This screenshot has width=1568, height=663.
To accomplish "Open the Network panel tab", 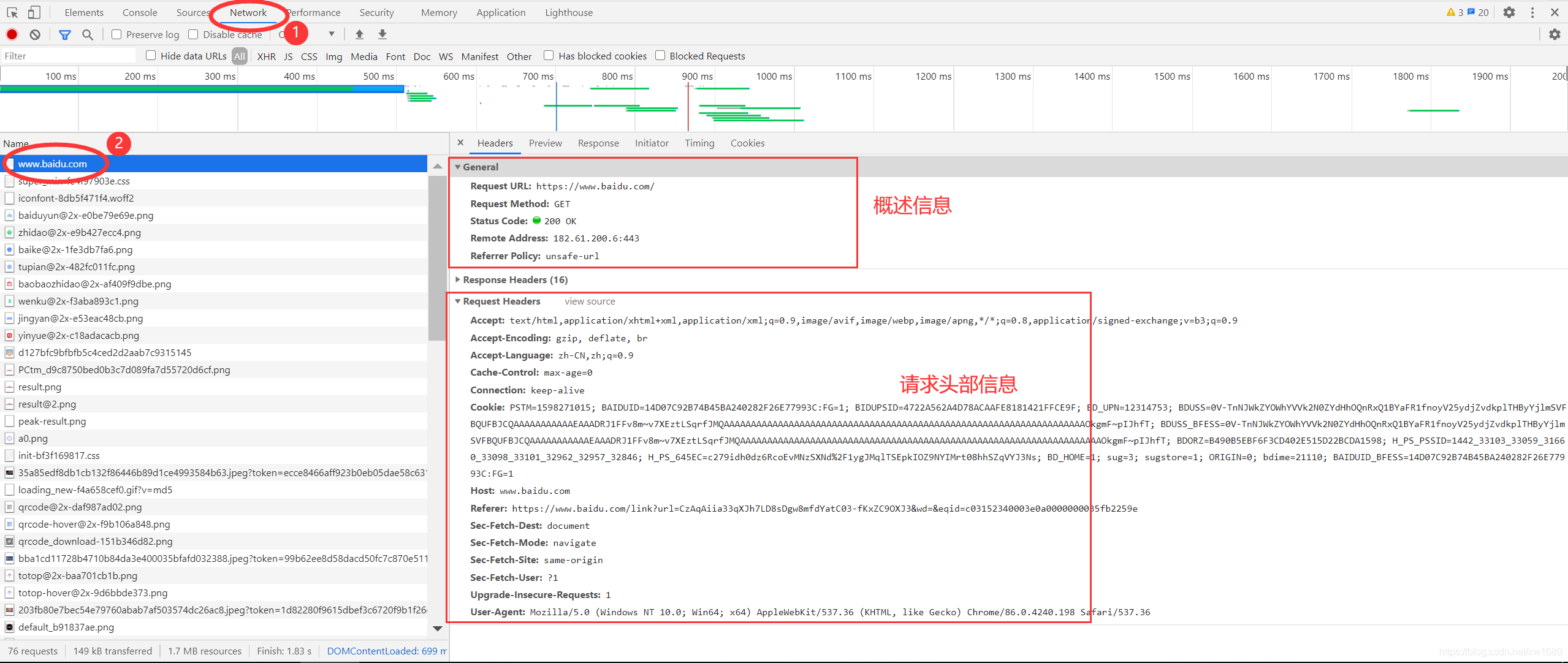I will point(248,12).
